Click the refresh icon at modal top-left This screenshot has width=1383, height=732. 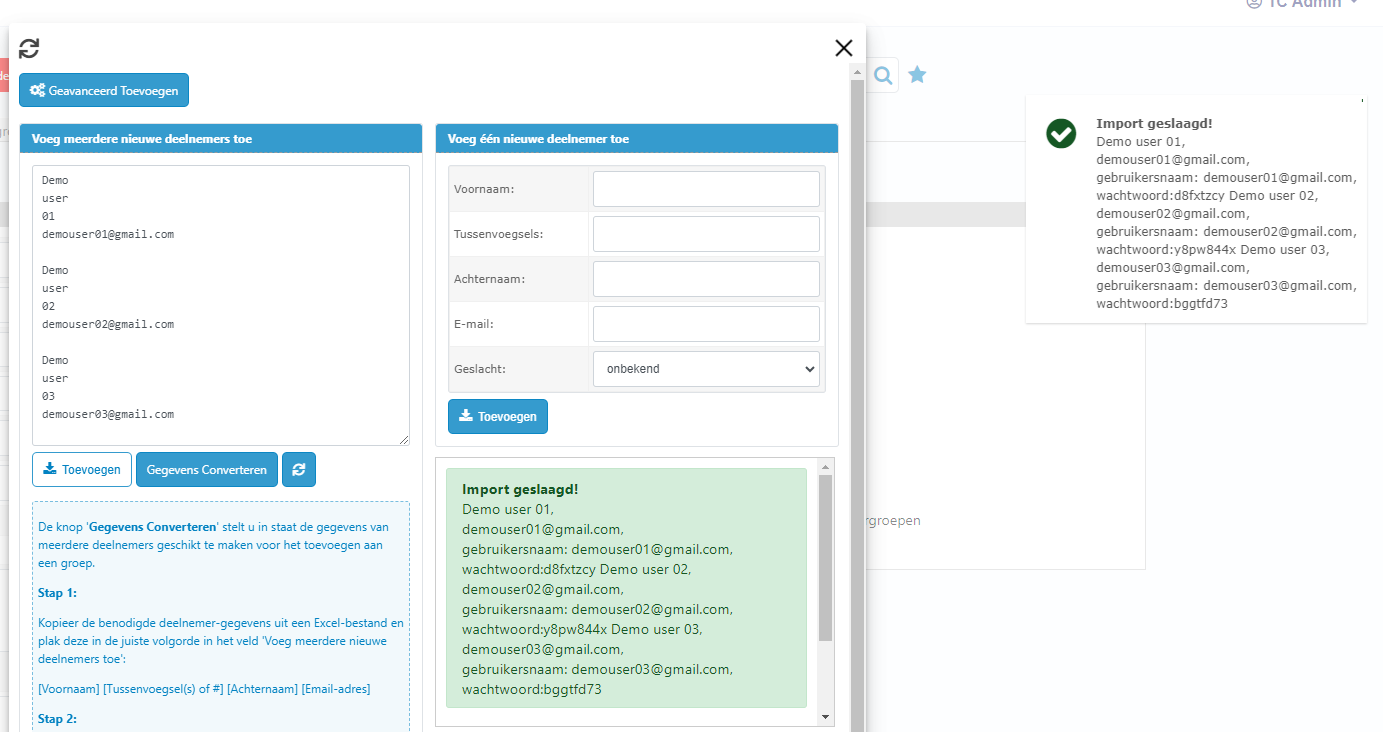click(29, 48)
